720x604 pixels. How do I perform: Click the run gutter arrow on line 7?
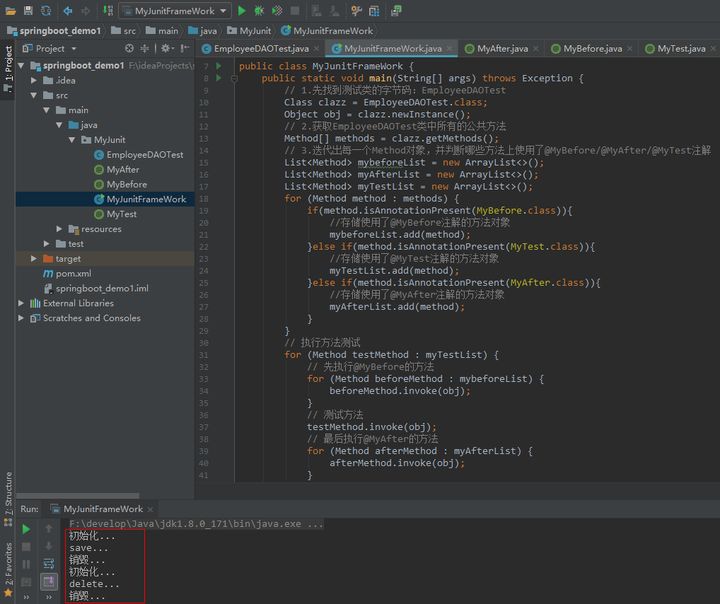coord(219,66)
